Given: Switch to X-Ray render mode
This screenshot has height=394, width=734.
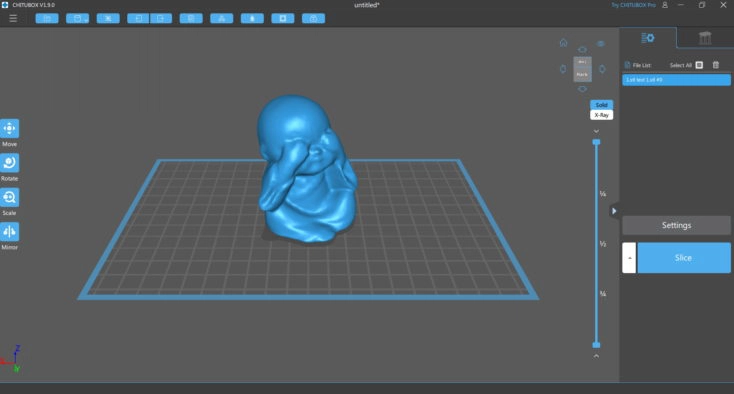Looking at the screenshot, I should click(602, 115).
